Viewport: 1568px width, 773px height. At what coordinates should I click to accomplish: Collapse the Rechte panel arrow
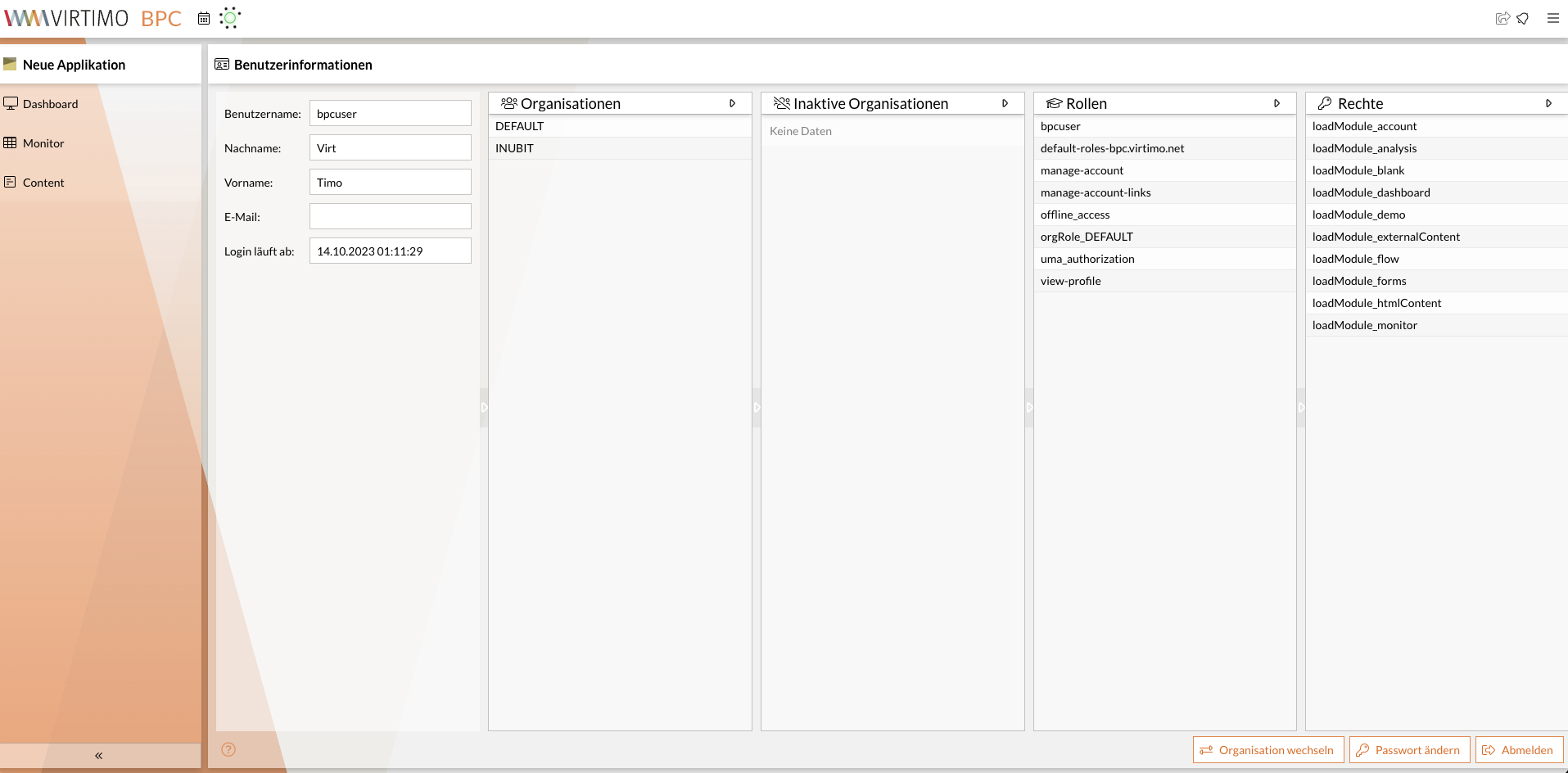coord(1548,103)
